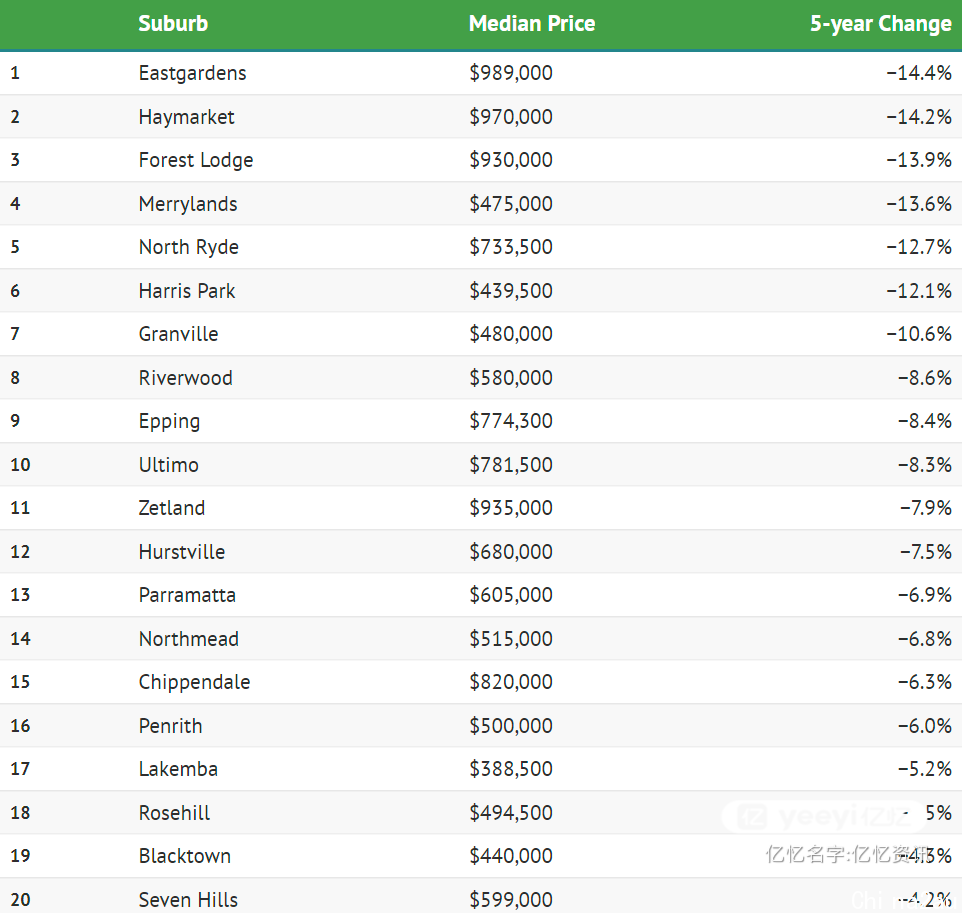The image size is (962, 913).
Task: Click the Lakemba suburb name
Action: coord(178,769)
